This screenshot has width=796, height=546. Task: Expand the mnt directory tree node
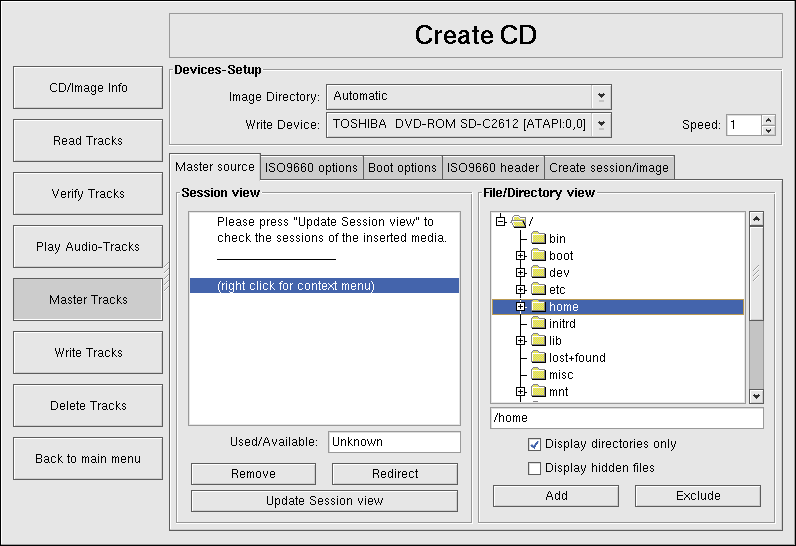520,392
